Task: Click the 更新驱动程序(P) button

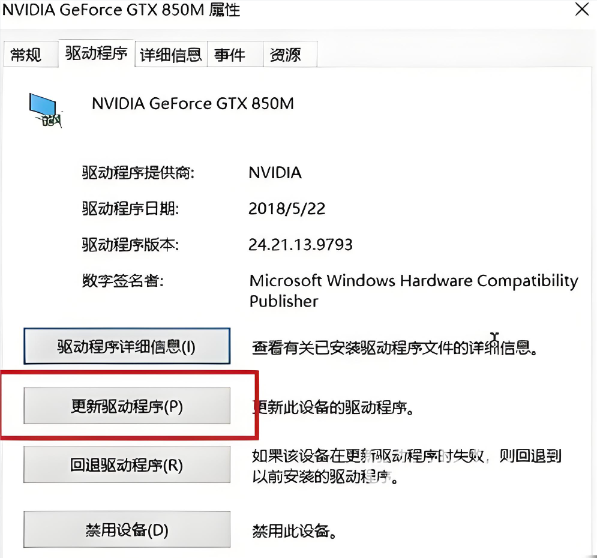Action: [x=127, y=406]
